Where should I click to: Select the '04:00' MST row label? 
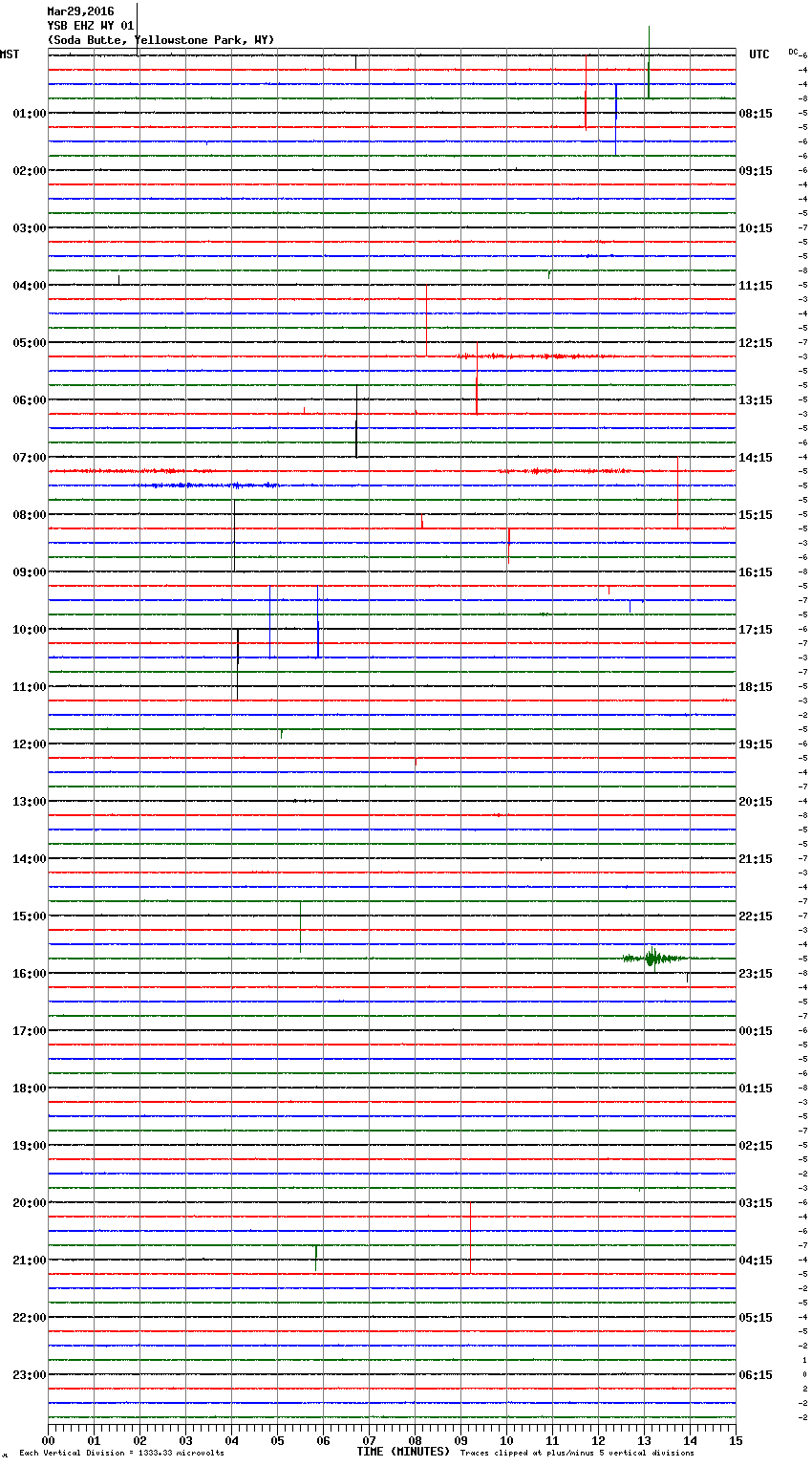(30, 286)
